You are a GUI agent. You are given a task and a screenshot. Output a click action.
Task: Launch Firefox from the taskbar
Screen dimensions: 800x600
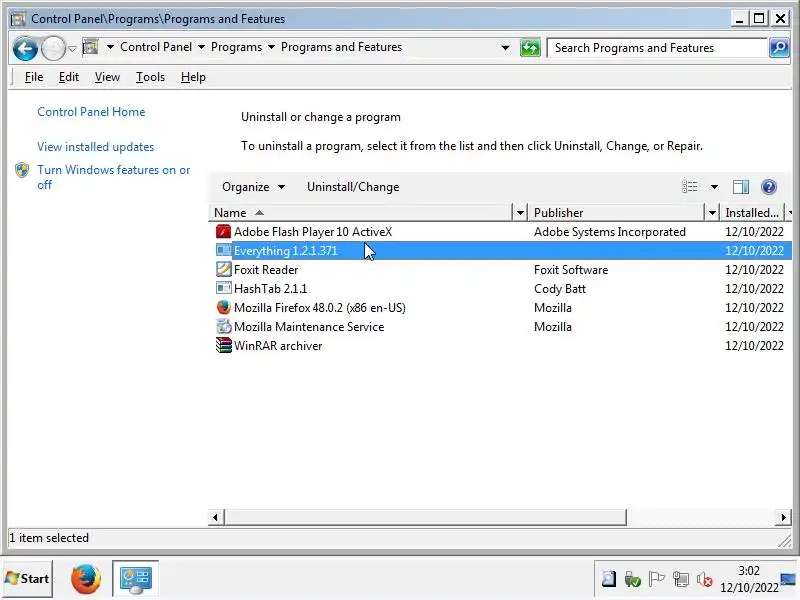tap(86, 579)
